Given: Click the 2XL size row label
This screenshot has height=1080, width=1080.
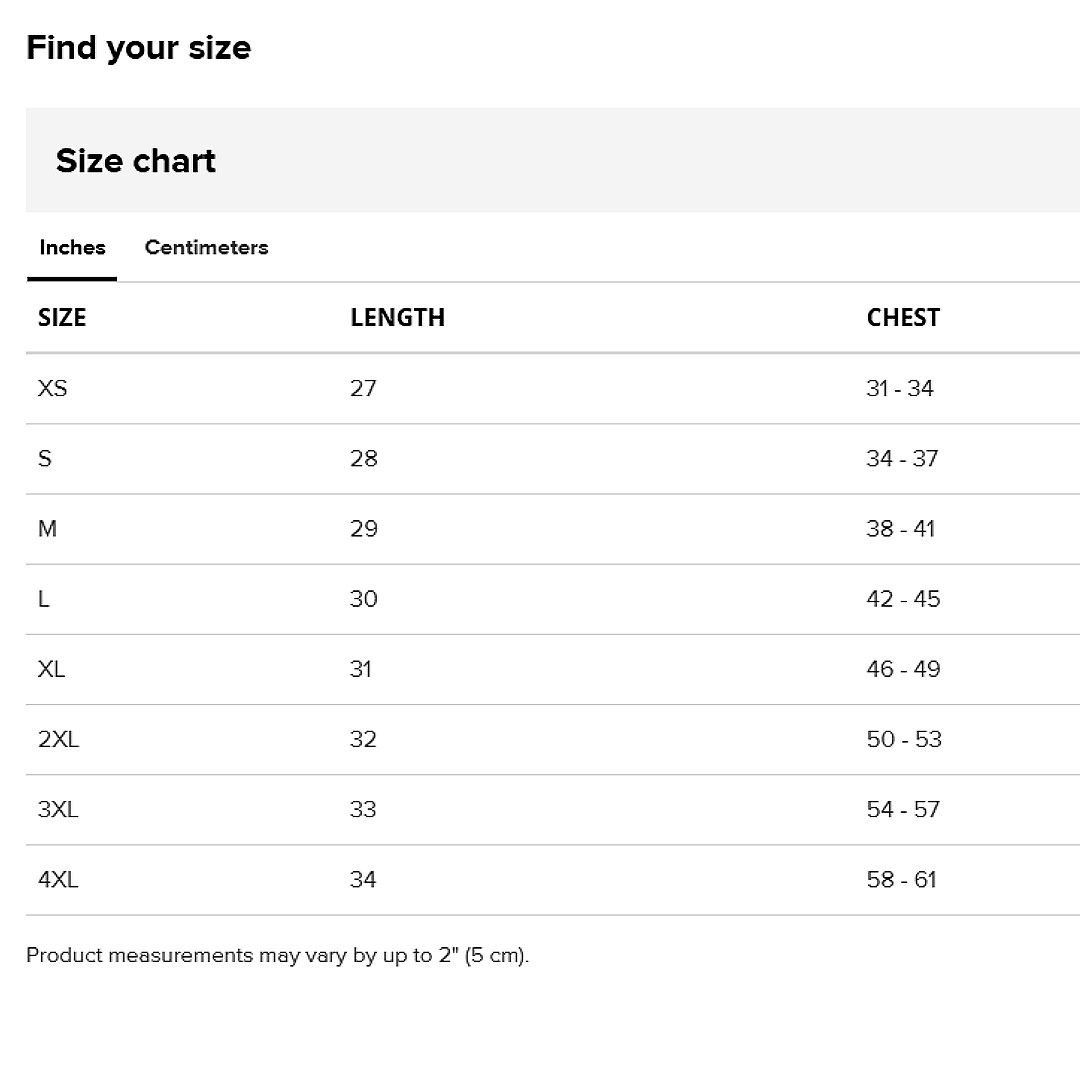Looking at the screenshot, I should click(x=58, y=740).
